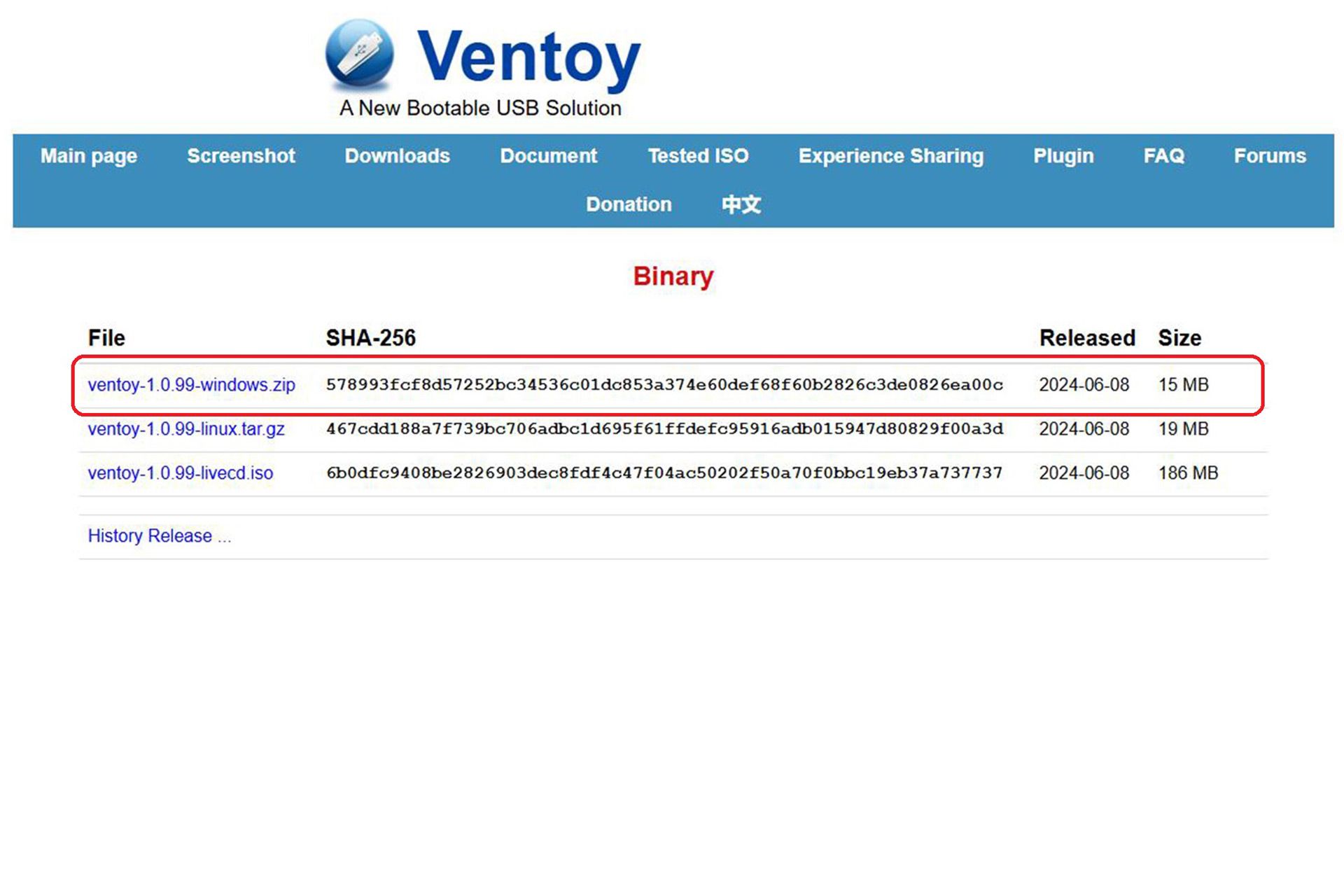This screenshot has height=896, width=1344.
Task: Download ventoy-1.0.99-windows.zip
Action: click(x=191, y=385)
